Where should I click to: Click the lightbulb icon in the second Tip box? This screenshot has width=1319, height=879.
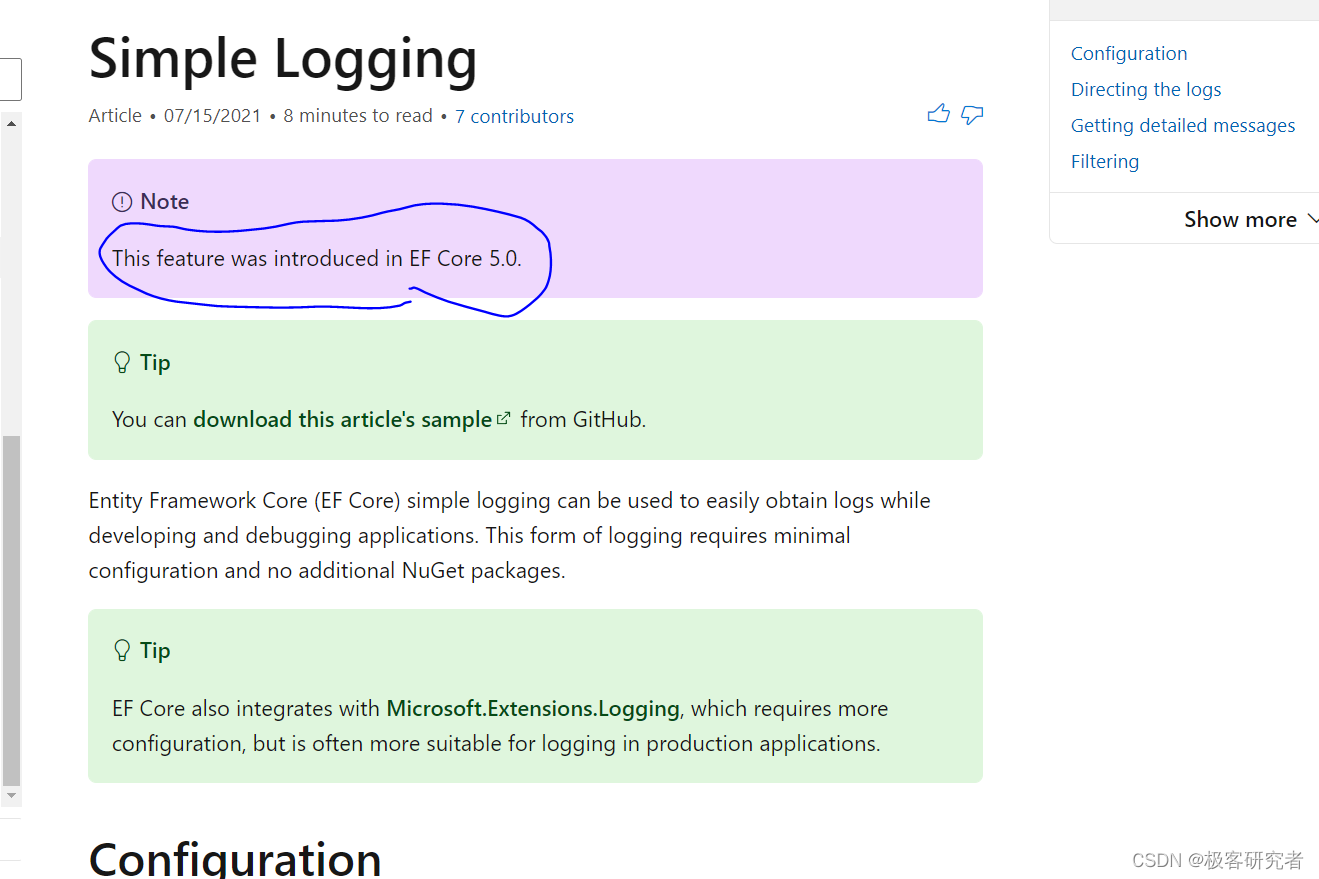(122, 649)
